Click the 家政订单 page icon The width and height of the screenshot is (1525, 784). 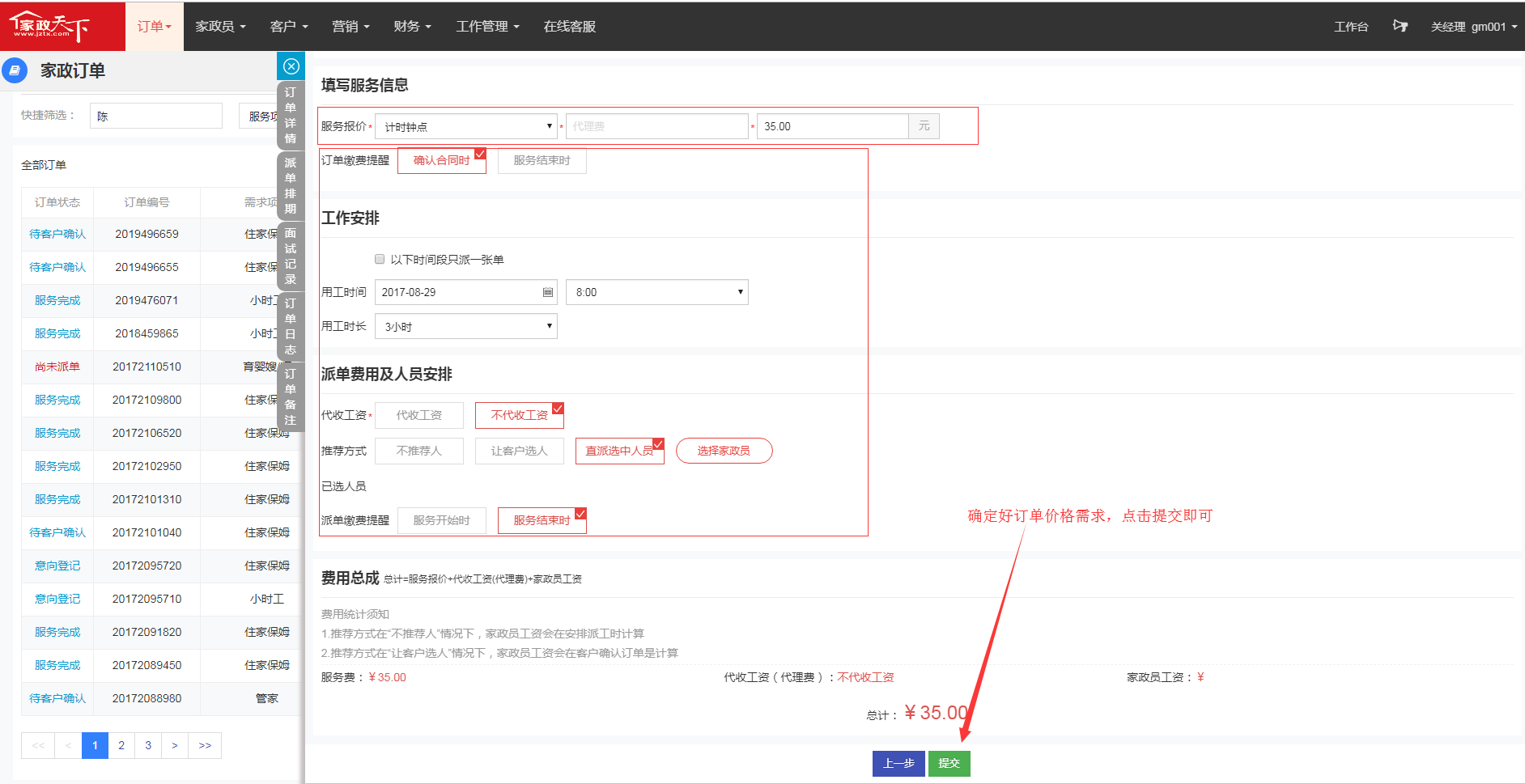click(15, 70)
